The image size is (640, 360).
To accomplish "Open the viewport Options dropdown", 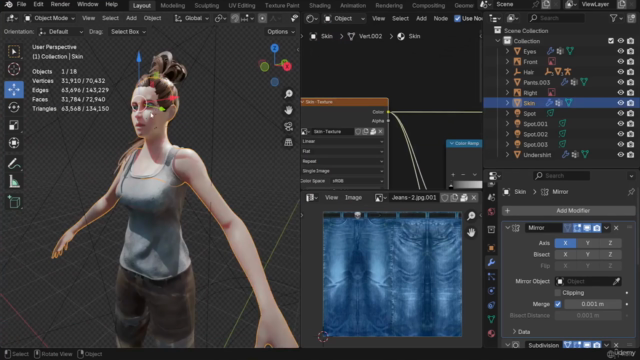I will [280, 31].
